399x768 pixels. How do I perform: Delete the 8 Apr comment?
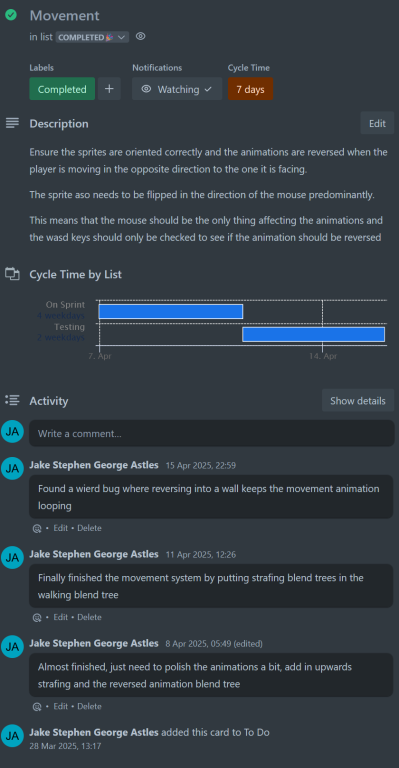(90, 706)
